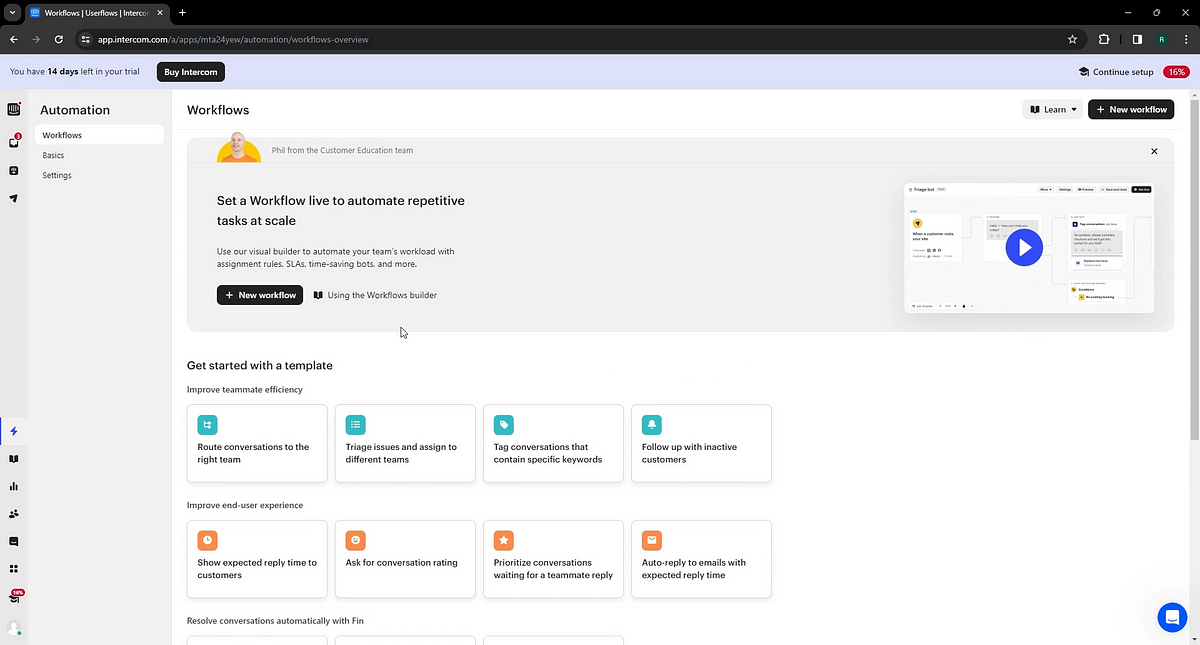The width and height of the screenshot is (1200, 645).
Task: Open a new browser tab
Action: pyautogui.click(x=182, y=12)
